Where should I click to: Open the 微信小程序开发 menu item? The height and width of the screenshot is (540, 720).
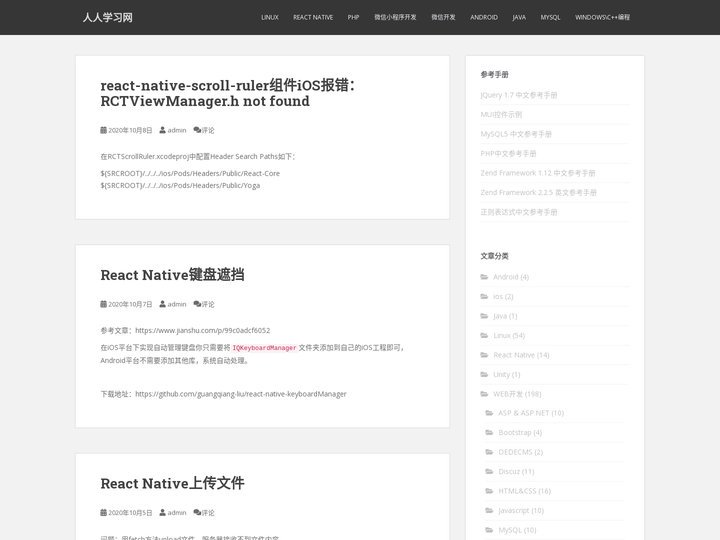coord(395,17)
